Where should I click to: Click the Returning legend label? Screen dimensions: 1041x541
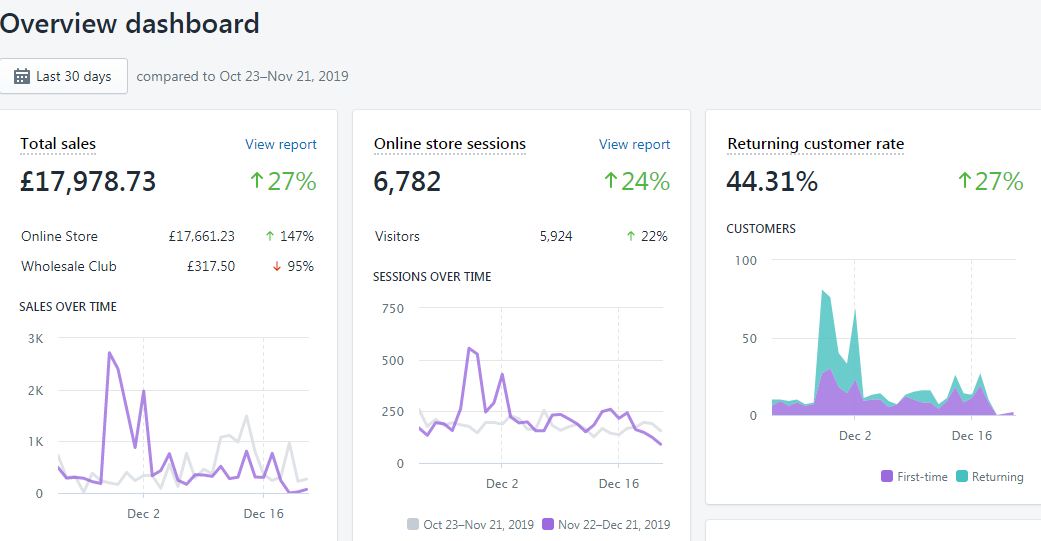(x=997, y=477)
